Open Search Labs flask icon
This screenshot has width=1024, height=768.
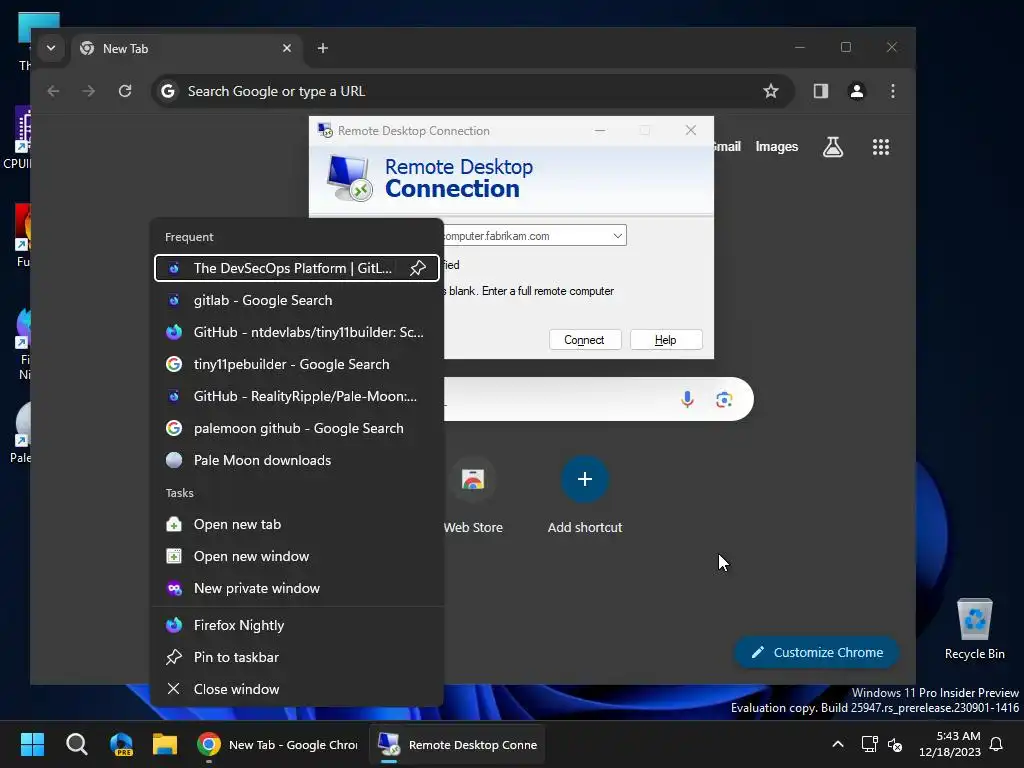pyautogui.click(x=833, y=147)
